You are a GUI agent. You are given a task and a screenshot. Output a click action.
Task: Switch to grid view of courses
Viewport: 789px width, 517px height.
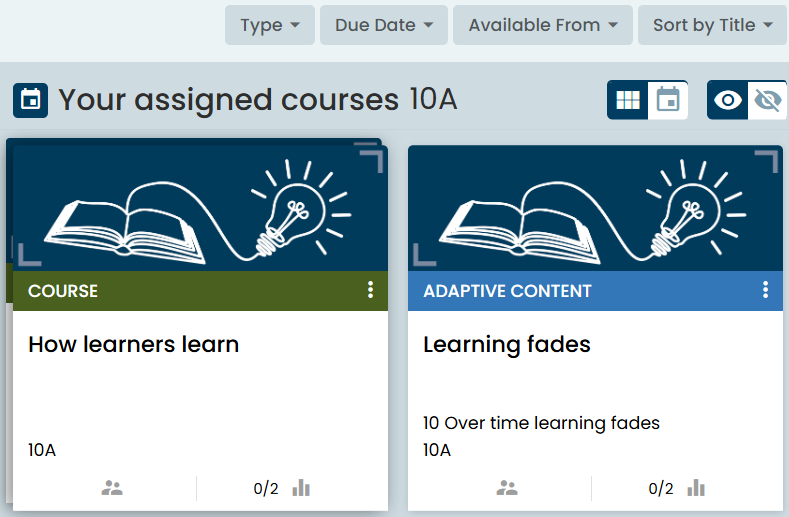[x=628, y=100]
